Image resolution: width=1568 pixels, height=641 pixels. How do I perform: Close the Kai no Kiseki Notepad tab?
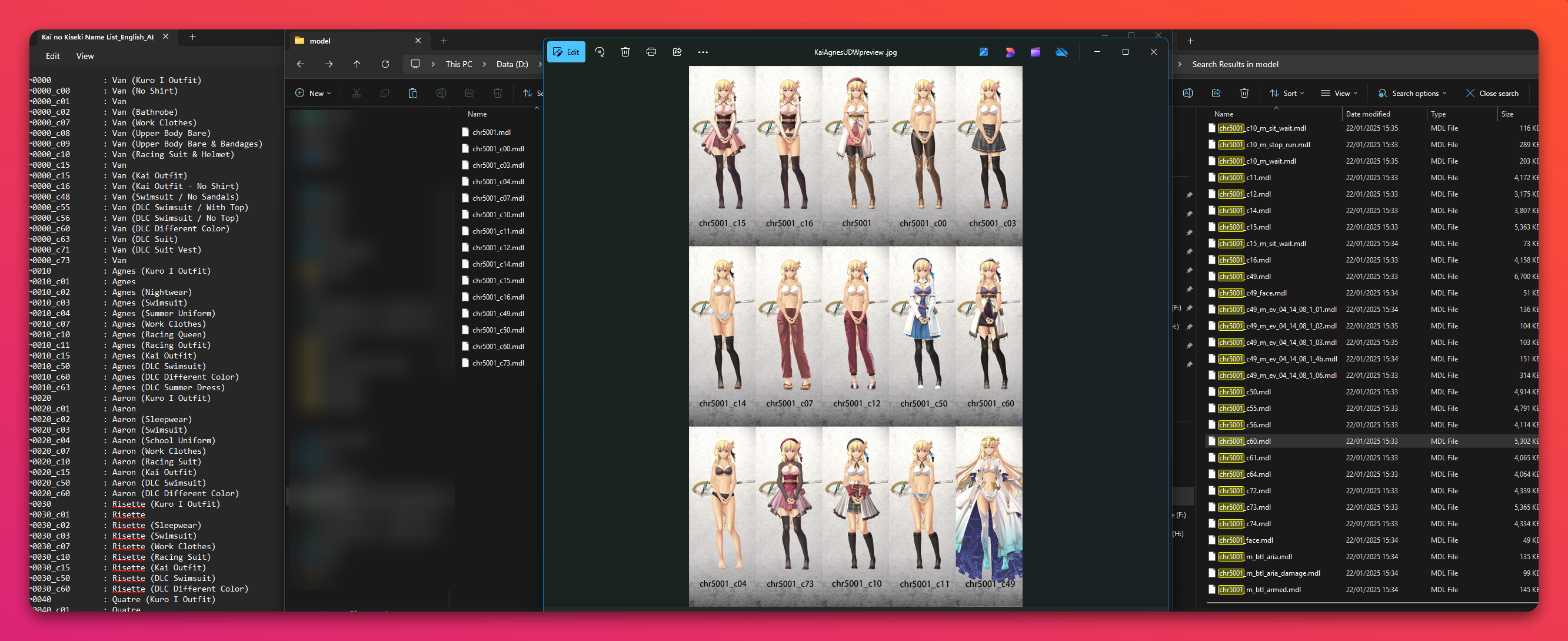coord(165,37)
